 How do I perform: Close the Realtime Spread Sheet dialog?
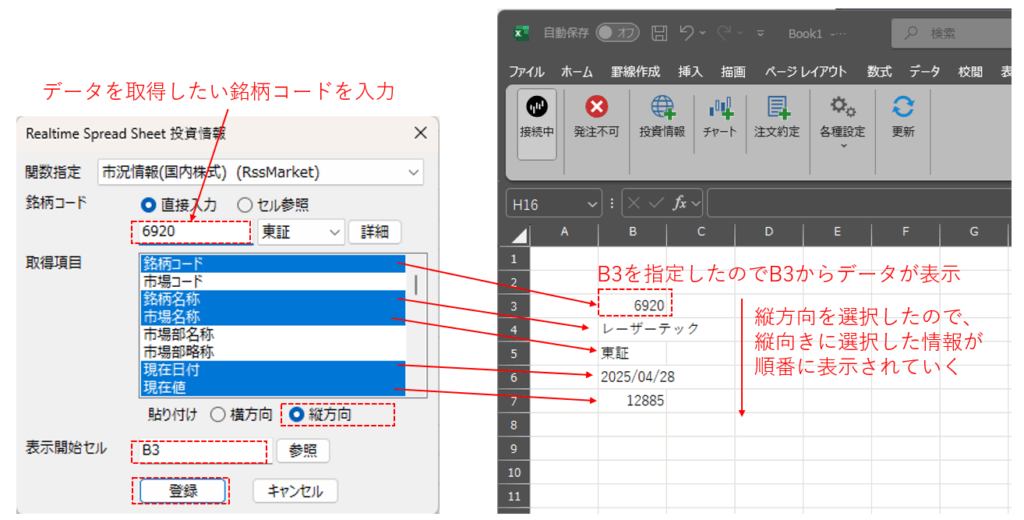tap(421, 133)
